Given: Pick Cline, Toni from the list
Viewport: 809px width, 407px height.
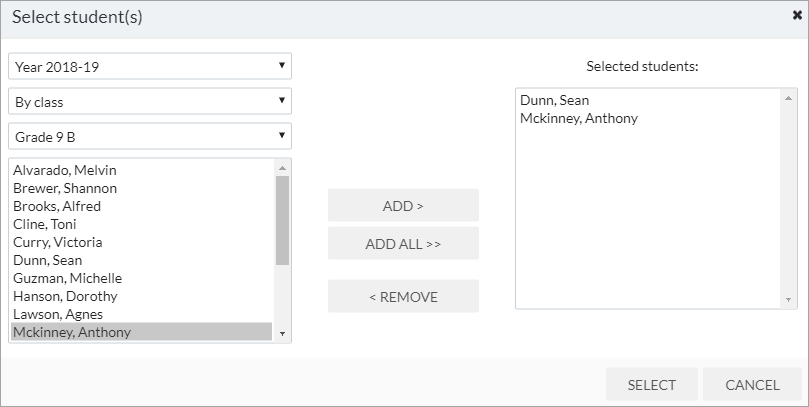Looking at the screenshot, I should 141,224.
